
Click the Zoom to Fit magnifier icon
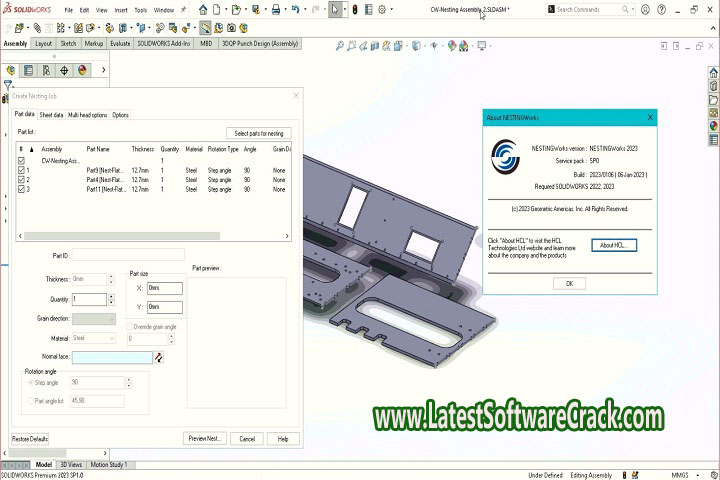[x=340, y=45]
